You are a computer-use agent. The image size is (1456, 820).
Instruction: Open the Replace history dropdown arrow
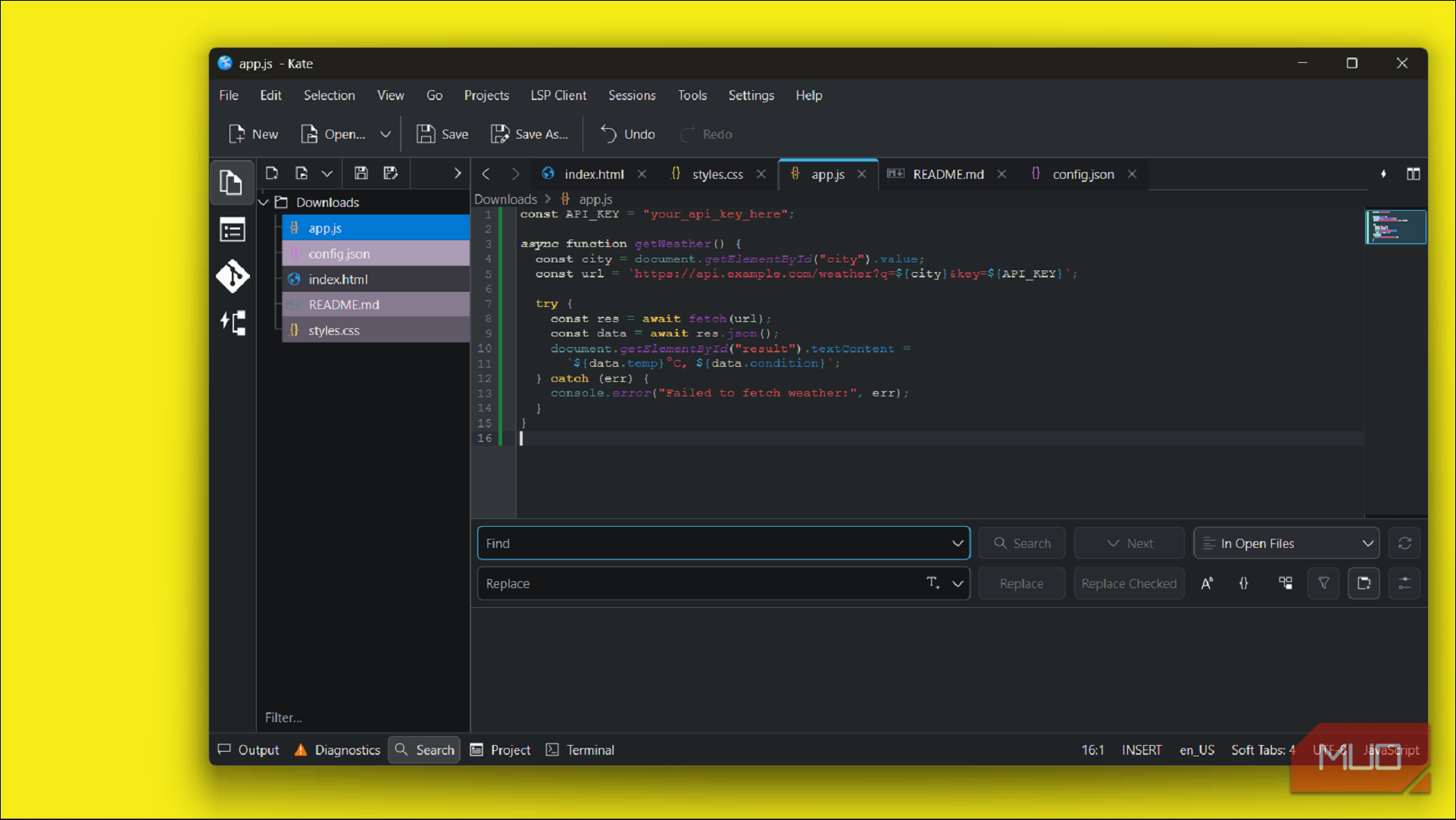(958, 584)
